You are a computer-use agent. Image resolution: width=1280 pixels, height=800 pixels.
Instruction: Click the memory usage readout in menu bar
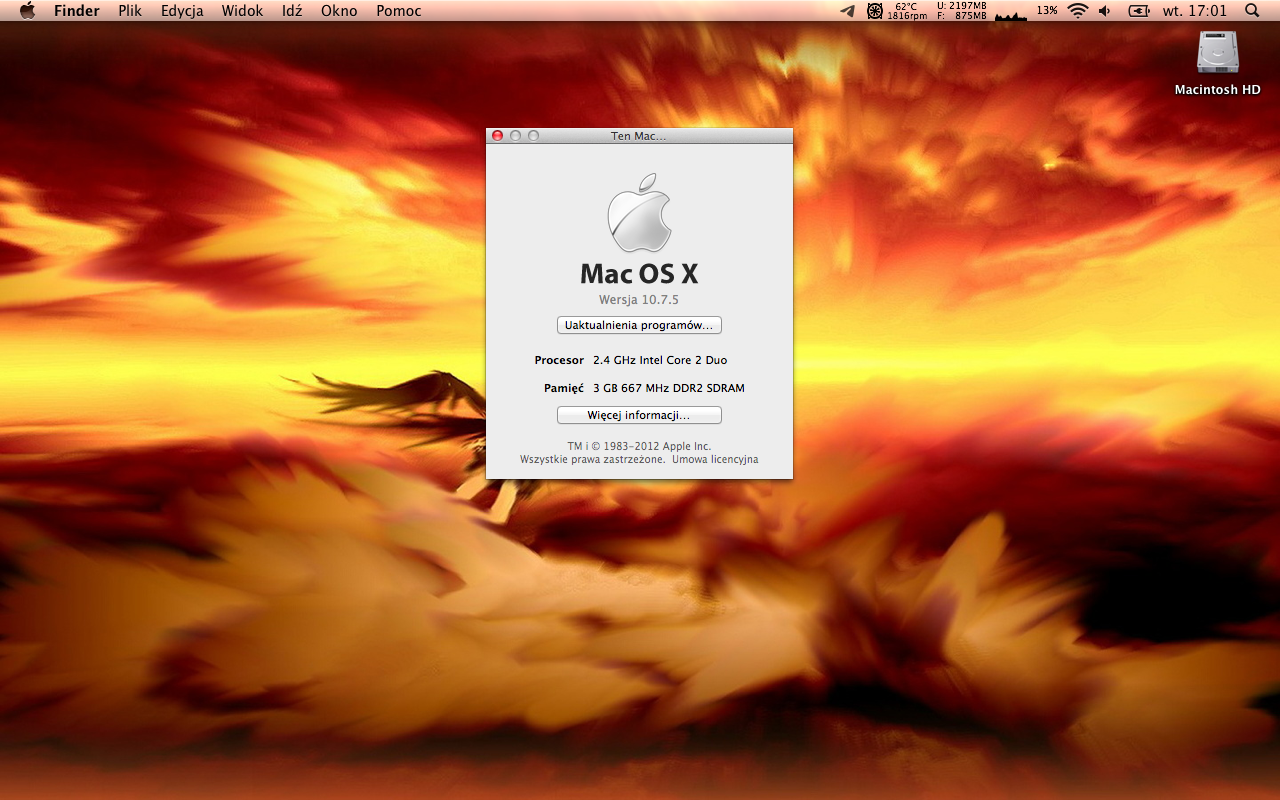[962, 11]
